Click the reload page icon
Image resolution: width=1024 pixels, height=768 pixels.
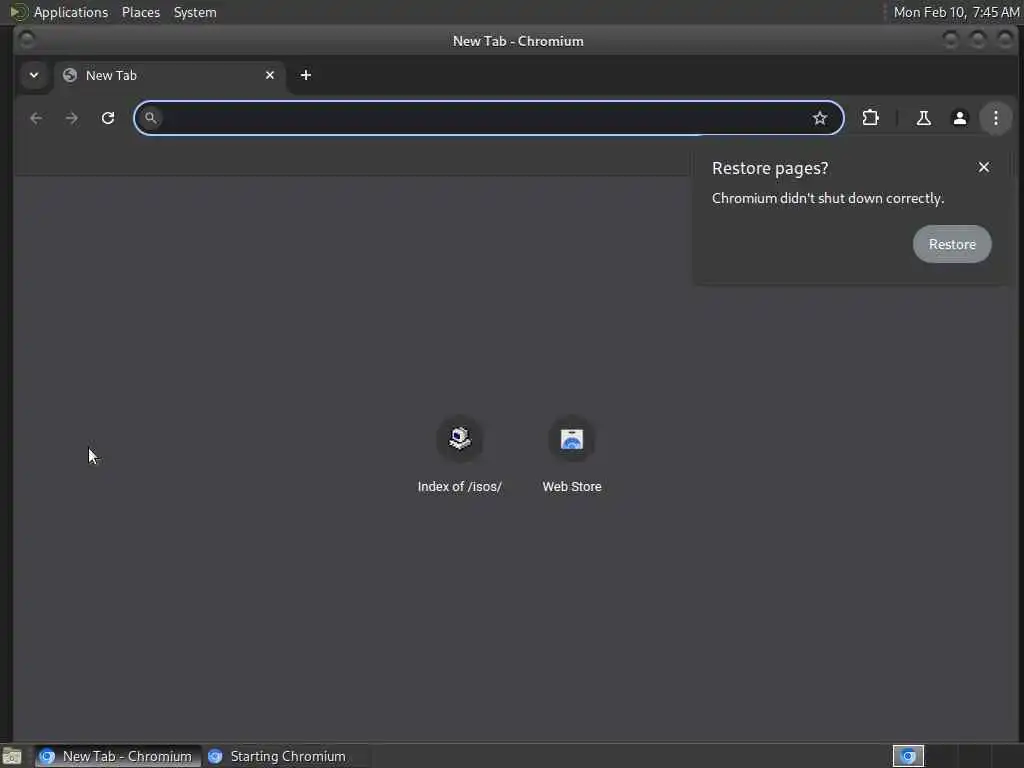tap(108, 118)
